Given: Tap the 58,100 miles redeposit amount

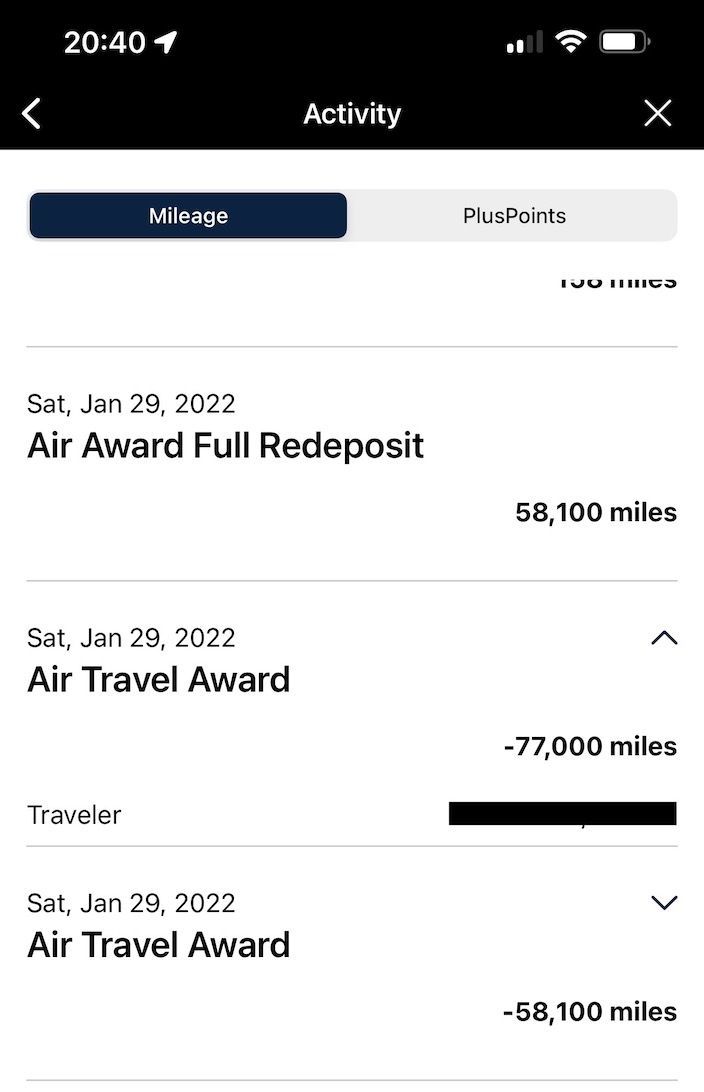Looking at the screenshot, I should point(596,512).
